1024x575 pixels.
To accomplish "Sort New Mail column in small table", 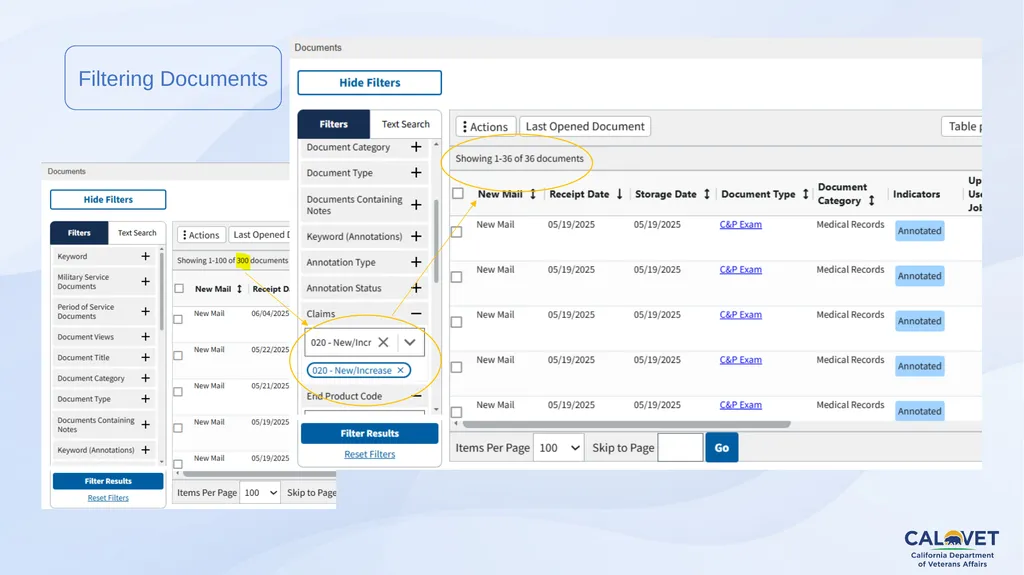I will [x=239, y=289].
